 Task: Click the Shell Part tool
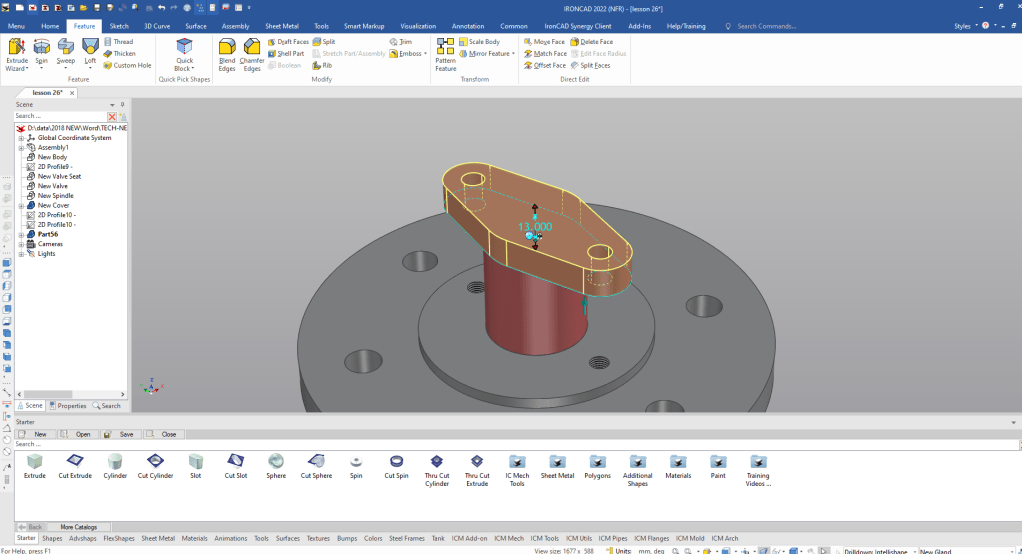pos(286,54)
